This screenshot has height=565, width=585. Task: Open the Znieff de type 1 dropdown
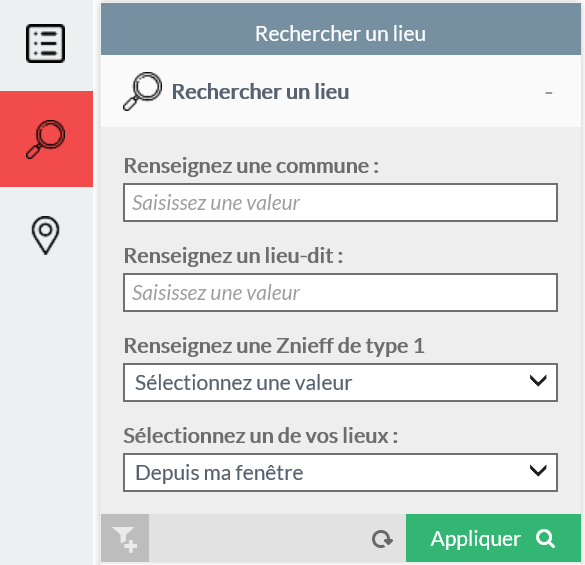tap(340, 382)
